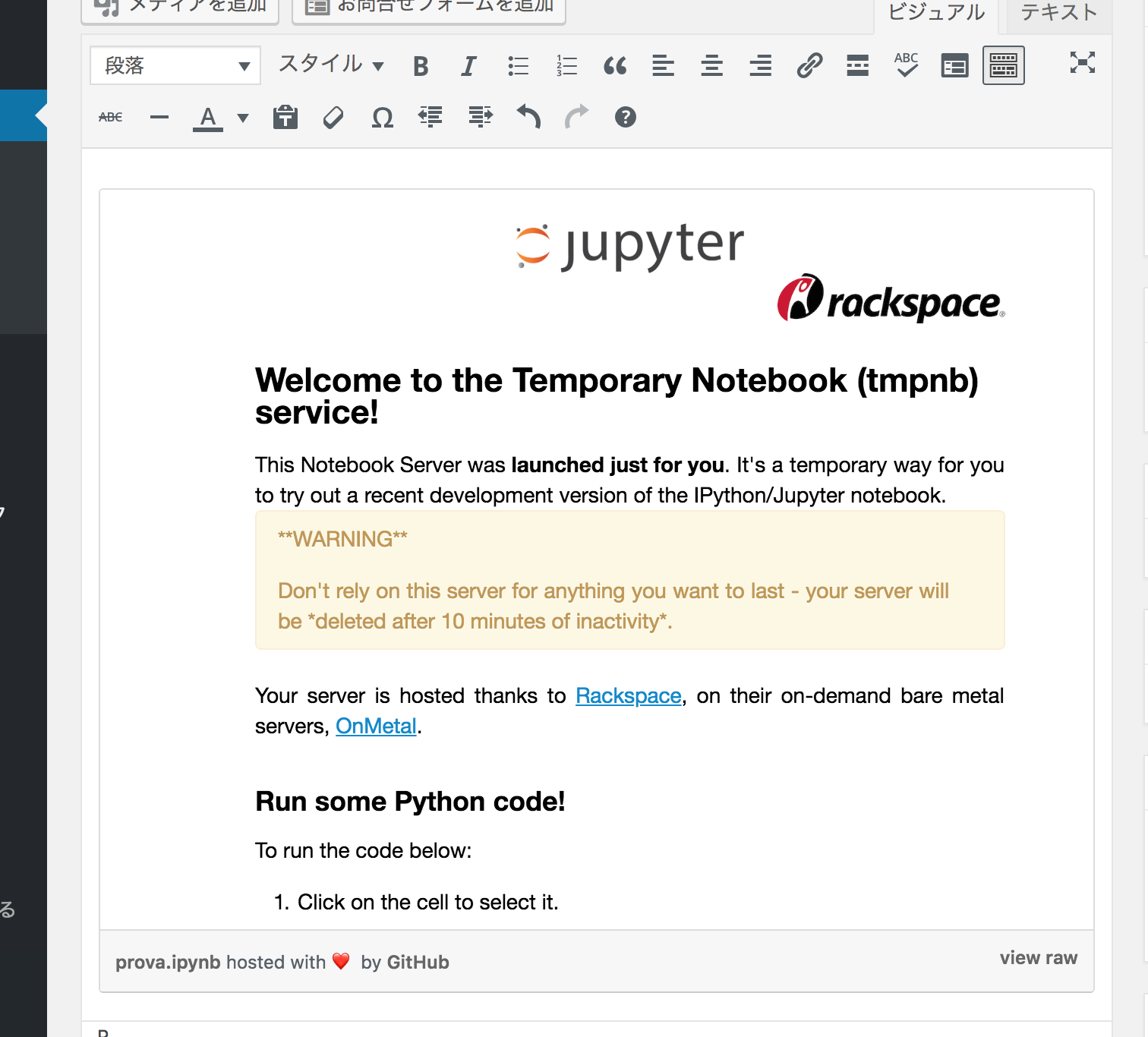
Task: Open the text color dropdown arrow
Action: (x=241, y=118)
